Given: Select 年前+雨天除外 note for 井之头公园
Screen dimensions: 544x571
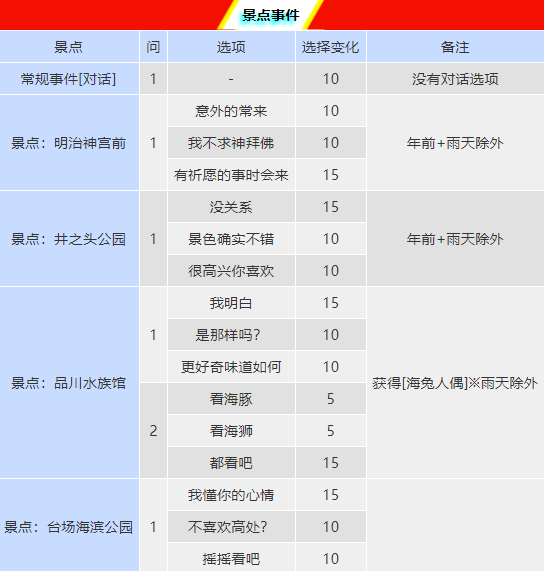Looking at the screenshot, I should 455,239.
